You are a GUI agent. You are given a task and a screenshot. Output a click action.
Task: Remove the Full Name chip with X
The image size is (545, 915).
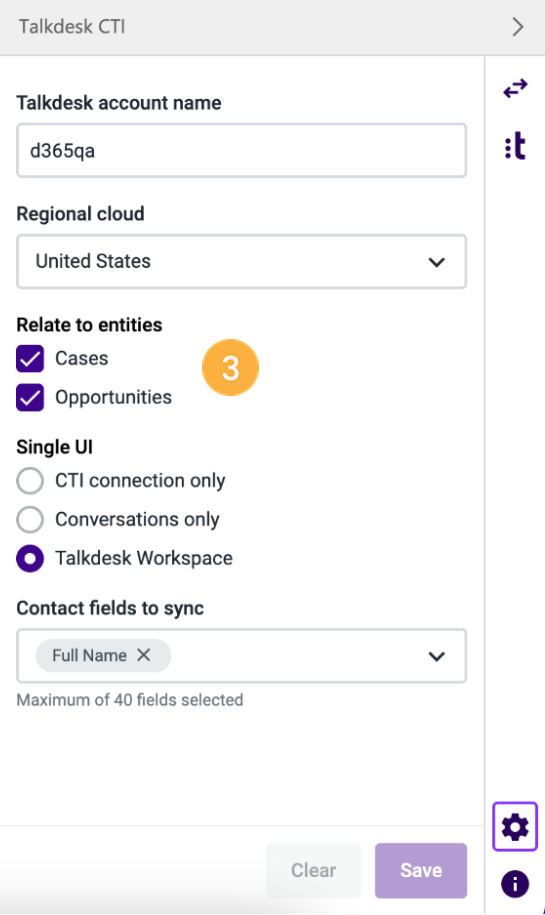[x=144, y=655]
